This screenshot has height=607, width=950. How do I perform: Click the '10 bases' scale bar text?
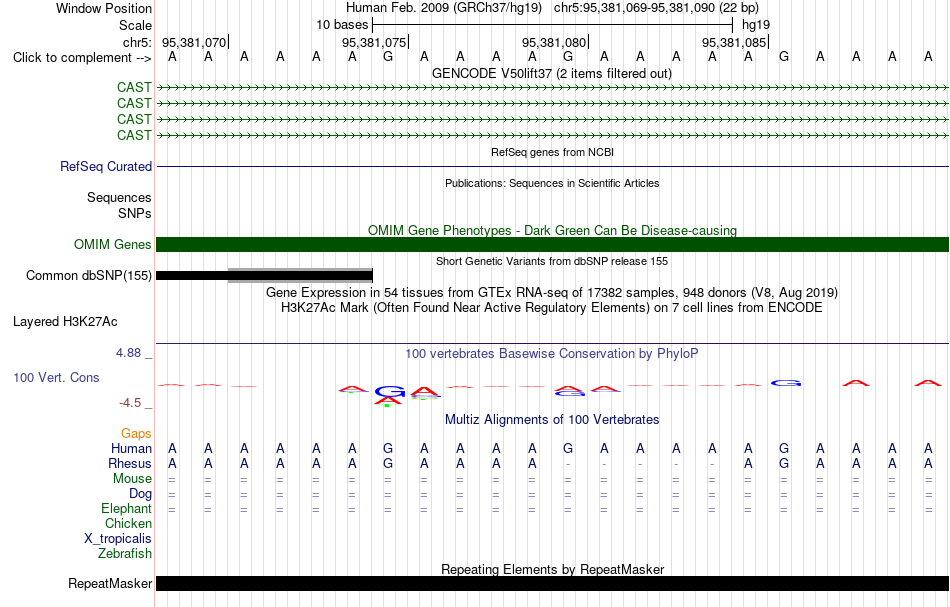click(x=342, y=25)
